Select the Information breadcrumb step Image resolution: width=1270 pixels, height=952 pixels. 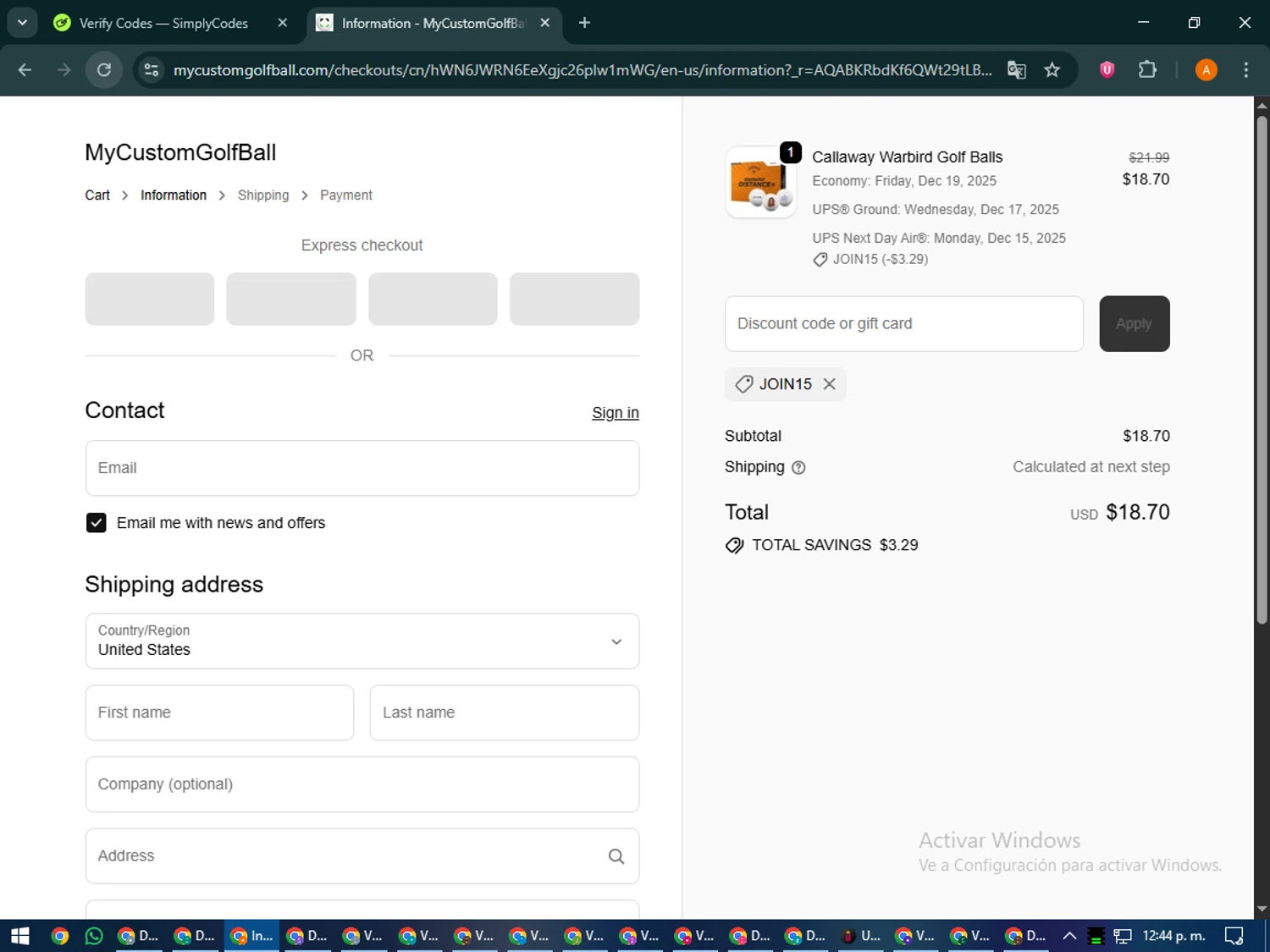pos(174,195)
